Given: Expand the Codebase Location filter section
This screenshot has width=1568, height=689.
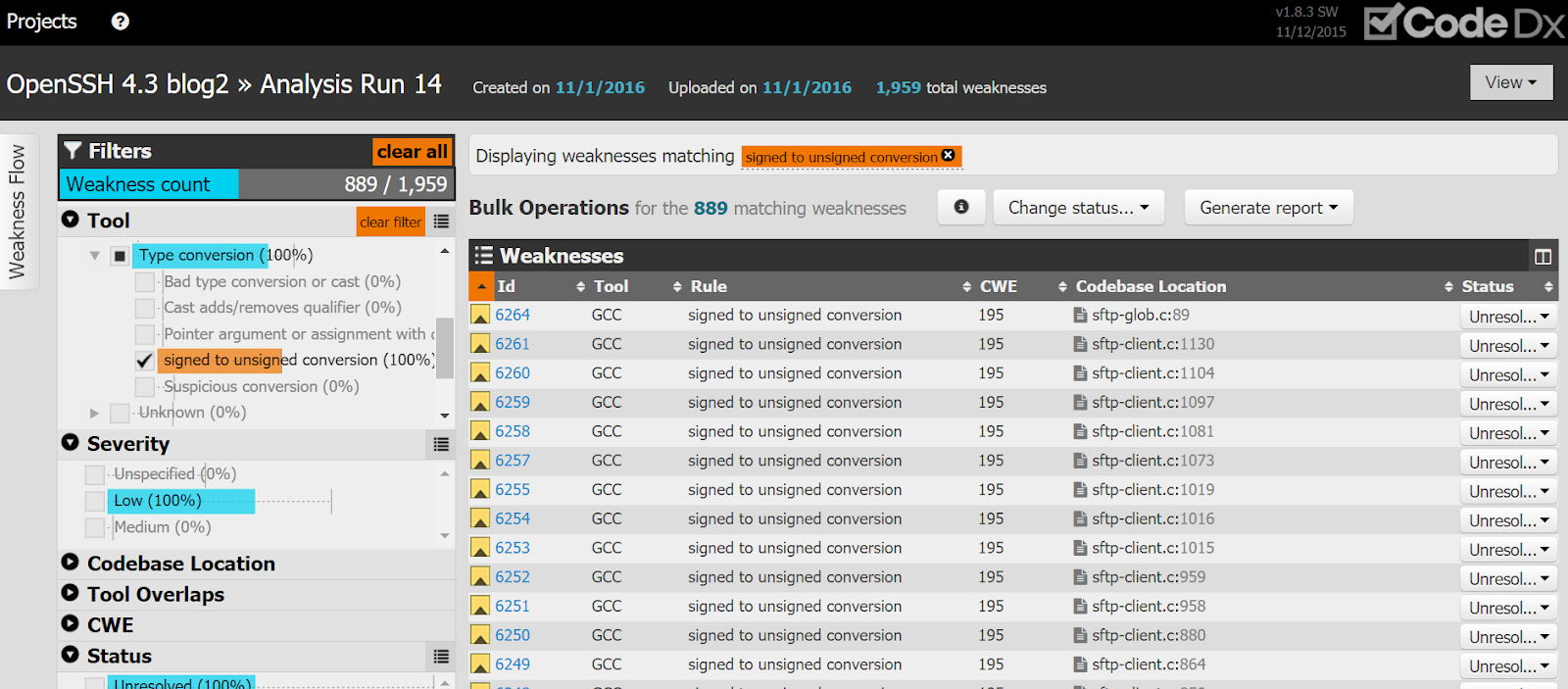Looking at the screenshot, I should 71,563.
